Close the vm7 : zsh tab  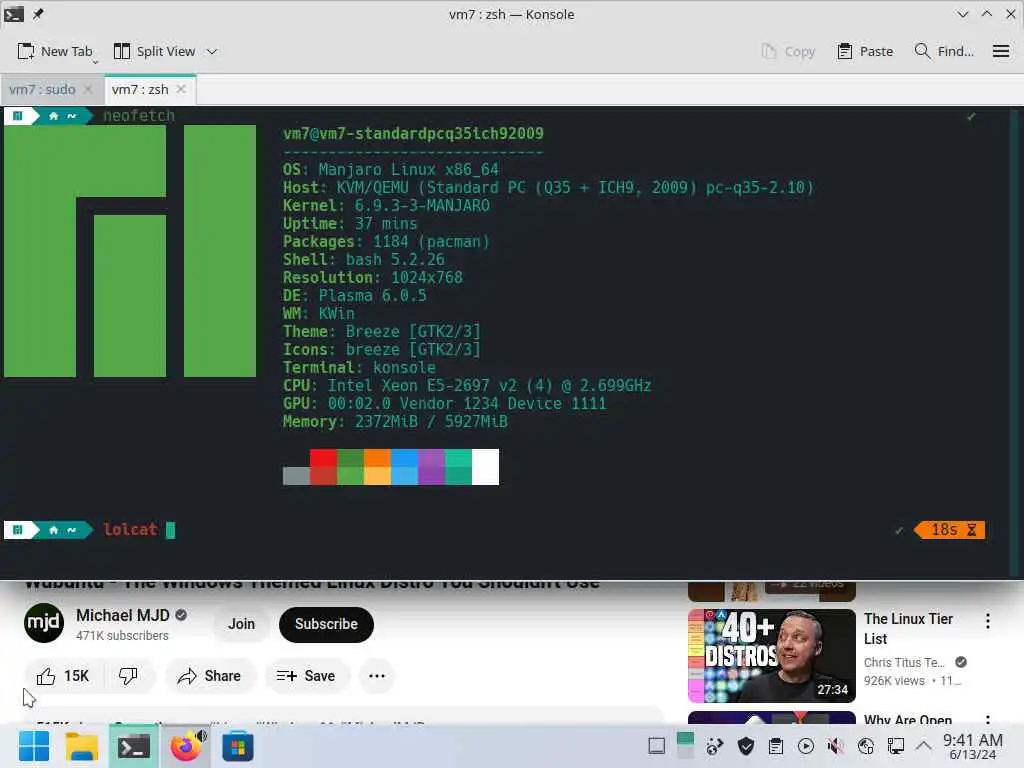point(182,89)
